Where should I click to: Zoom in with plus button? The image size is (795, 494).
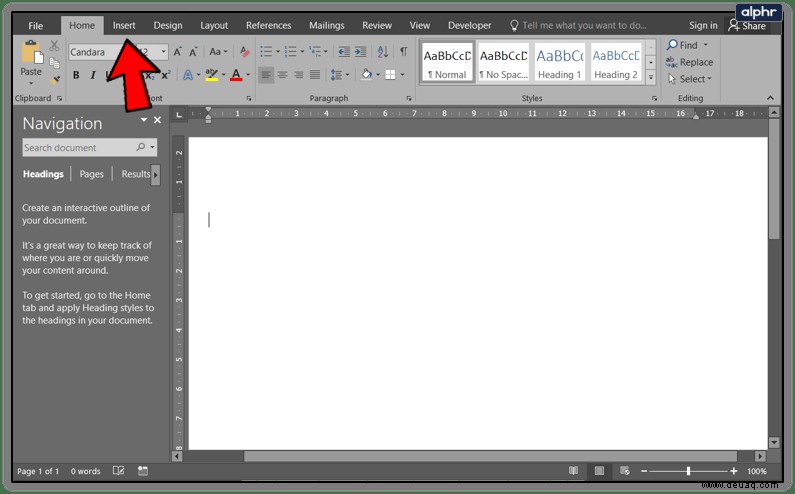[734, 471]
